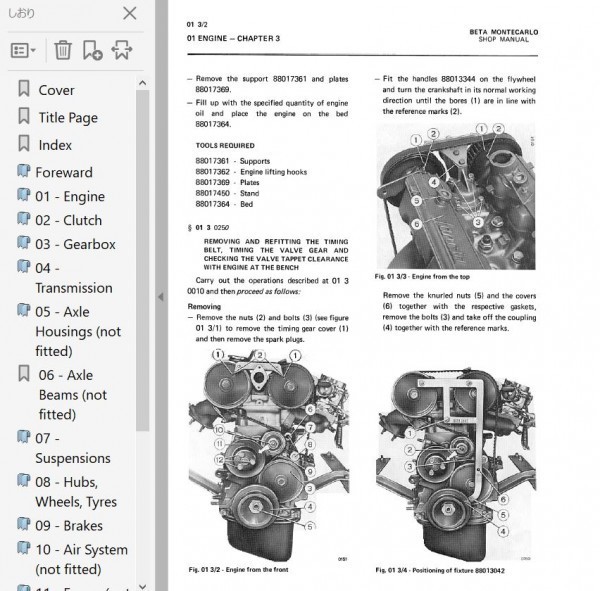Click the engine-from-the-top photo
The width and height of the screenshot is (600, 591).
click(456, 196)
